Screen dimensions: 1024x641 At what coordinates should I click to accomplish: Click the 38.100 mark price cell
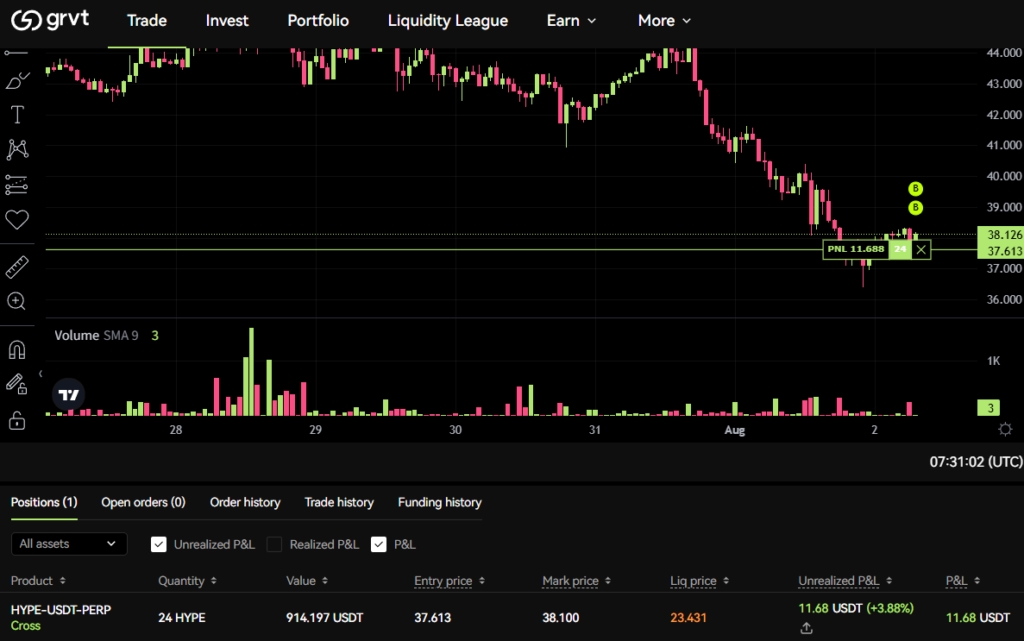point(560,618)
